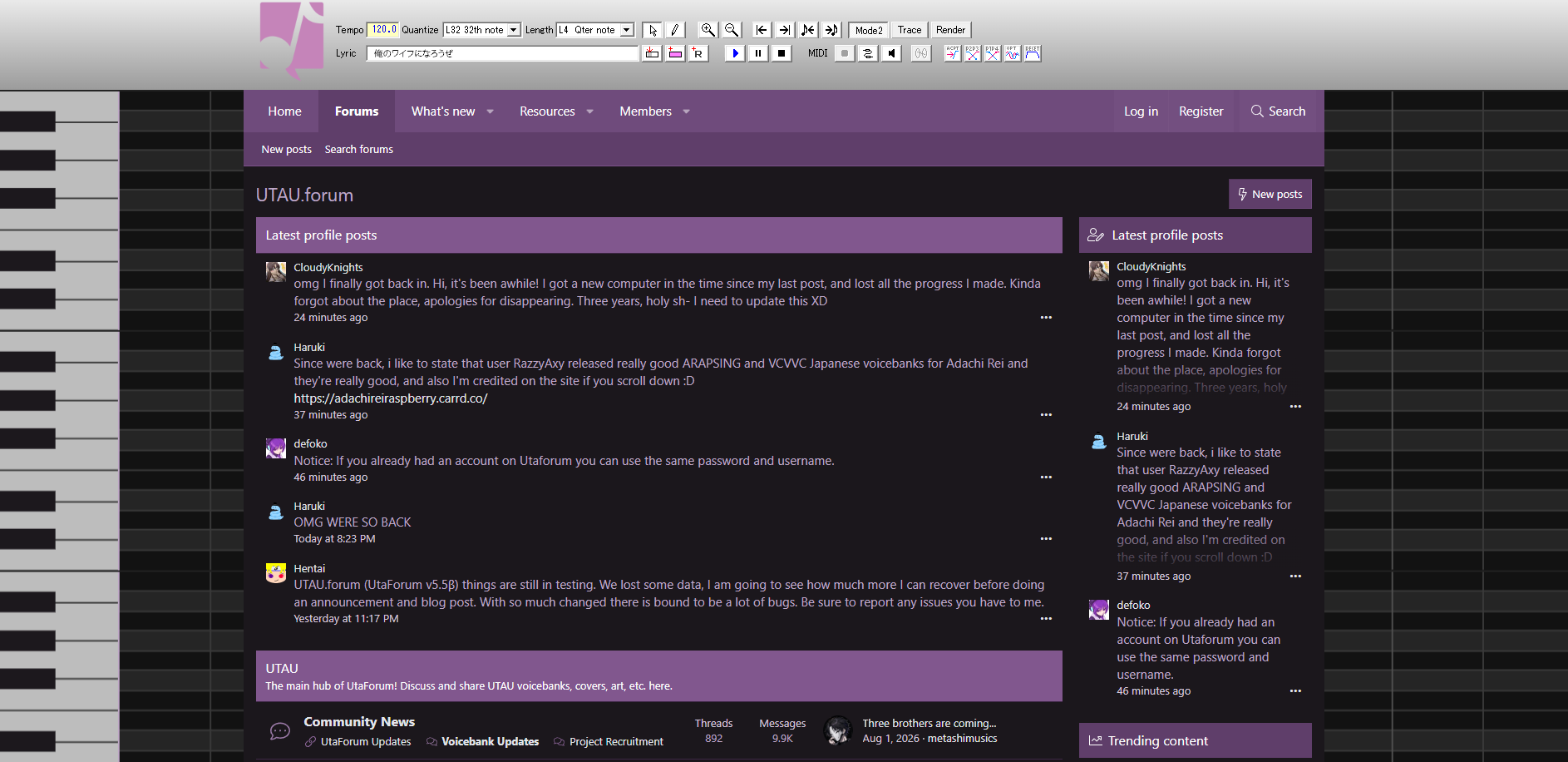Click the ACPT envelope icon
This screenshot has width=1568, height=762.
953,53
